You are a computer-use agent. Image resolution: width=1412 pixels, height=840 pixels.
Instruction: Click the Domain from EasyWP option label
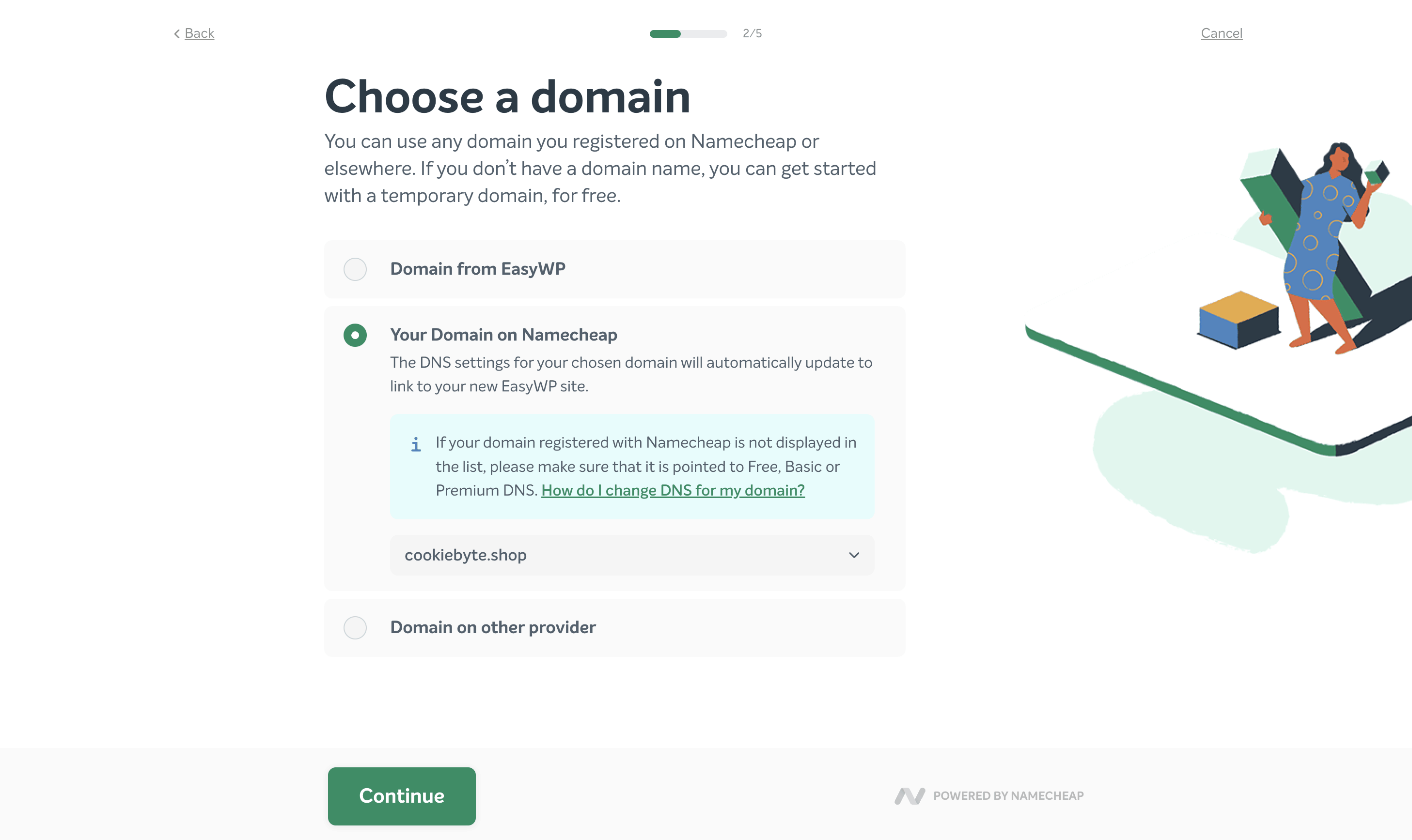[477, 269]
